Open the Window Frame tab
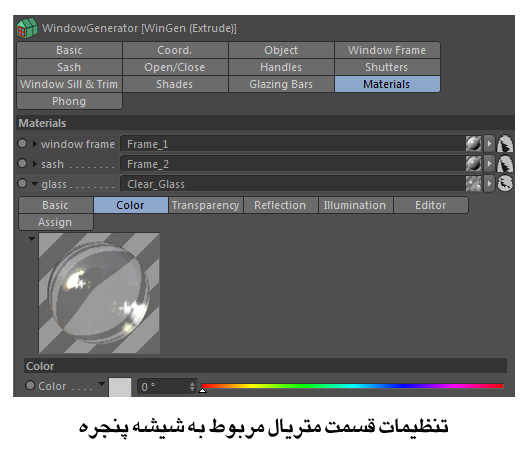This screenshot has height=452, width=530. pyautogui.click(x=387, y=50)
